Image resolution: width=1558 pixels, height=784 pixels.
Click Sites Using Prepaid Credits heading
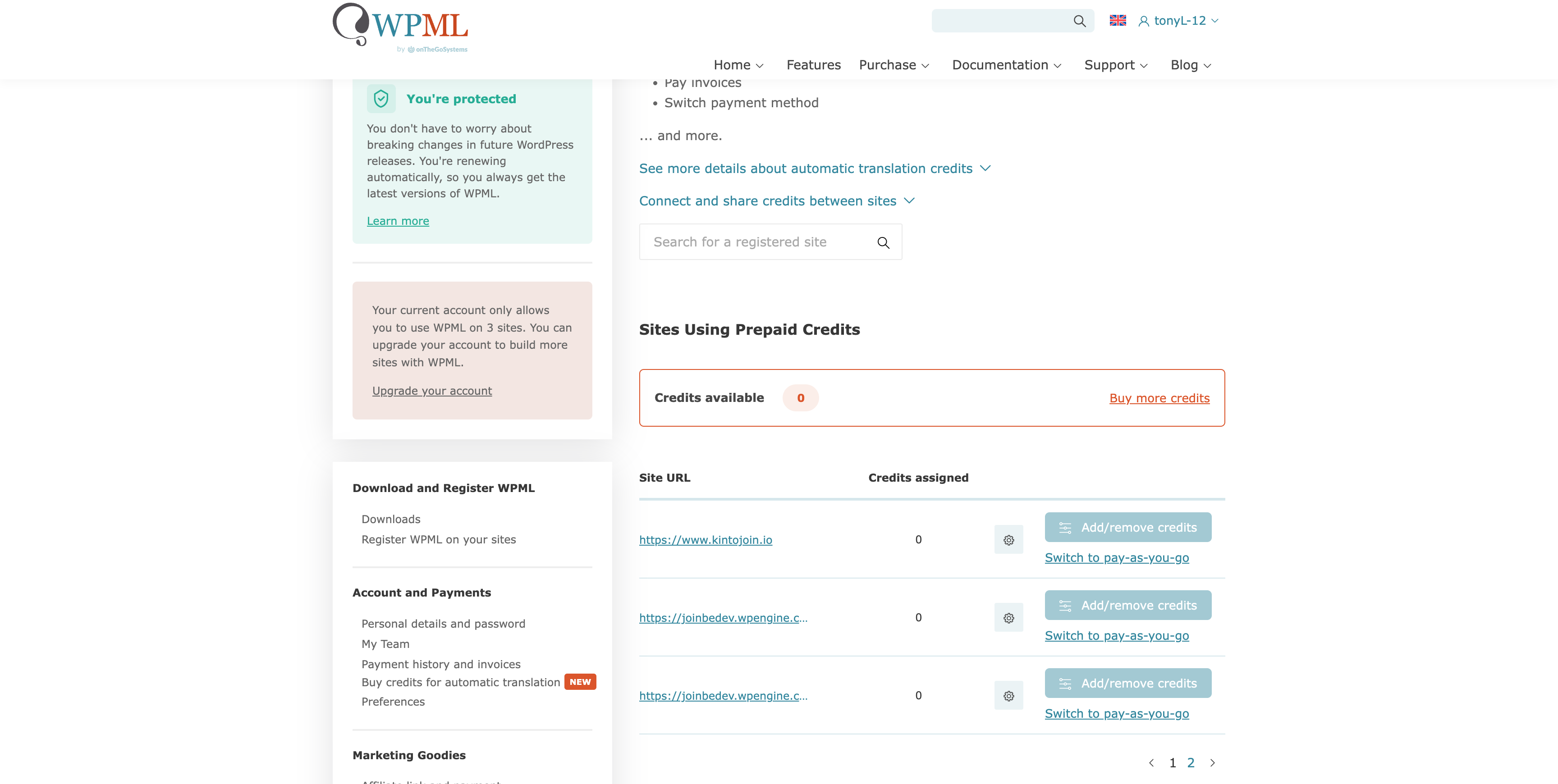coord(749,330)
